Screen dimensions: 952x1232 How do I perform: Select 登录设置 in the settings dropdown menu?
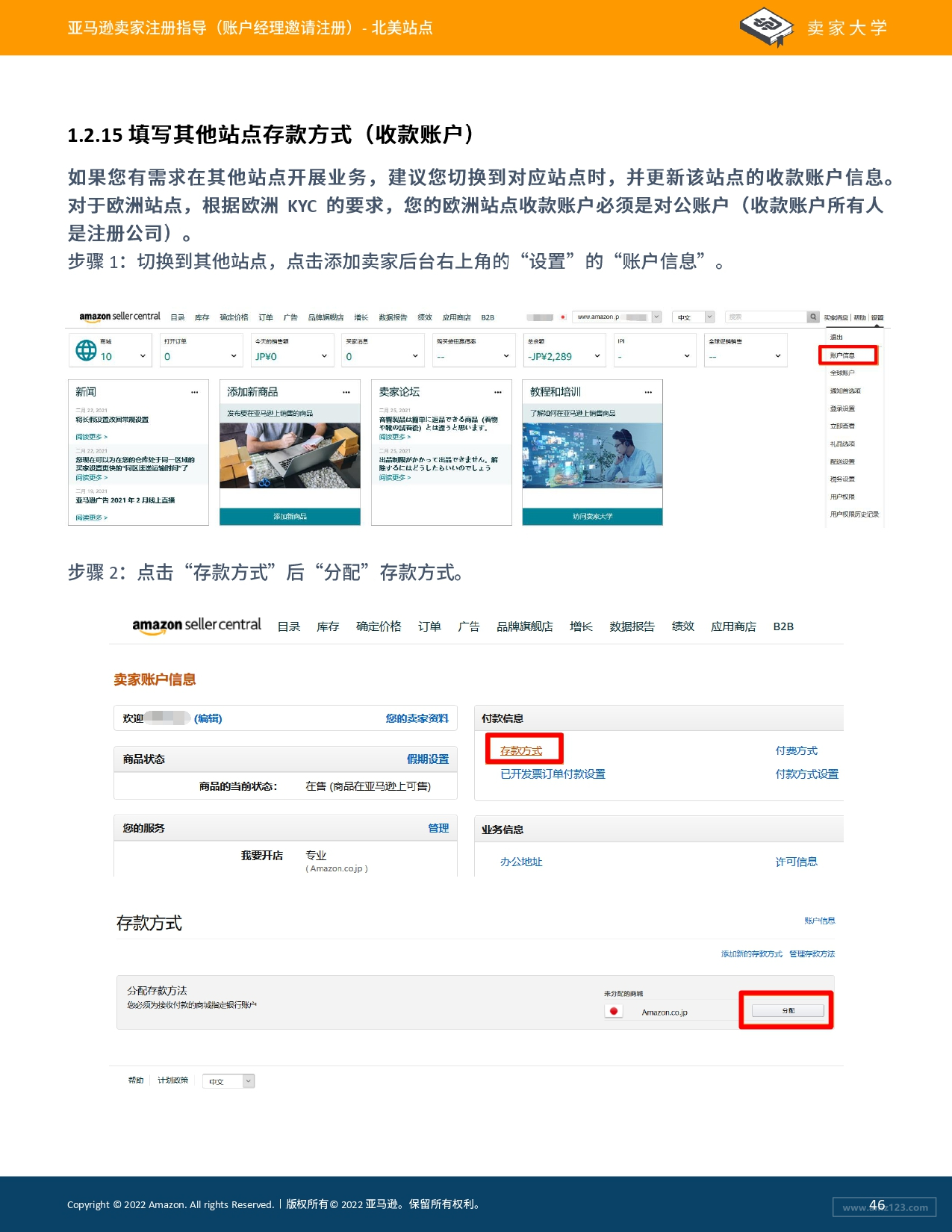(x=842, y=408)
